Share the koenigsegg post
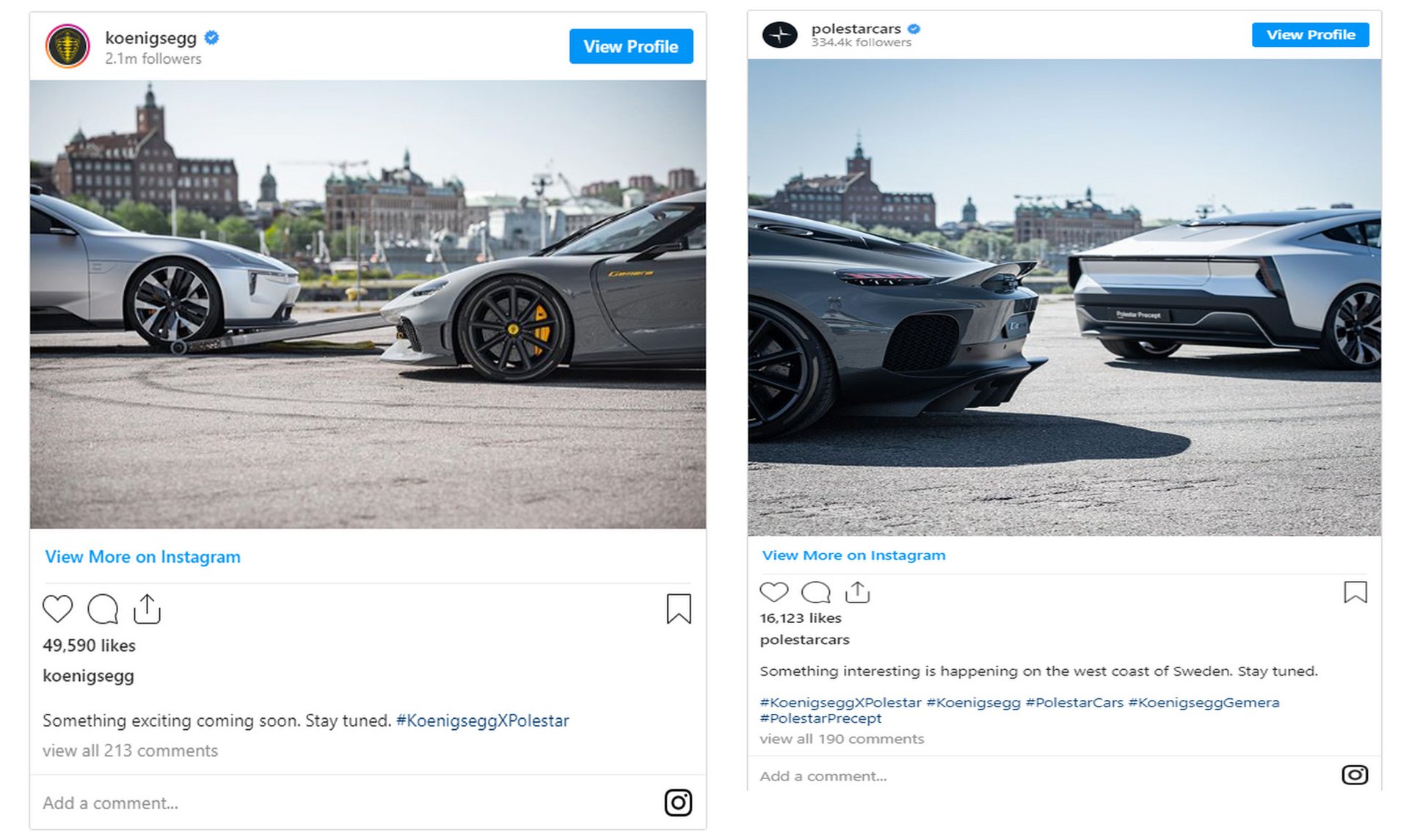 pos(148,609)
